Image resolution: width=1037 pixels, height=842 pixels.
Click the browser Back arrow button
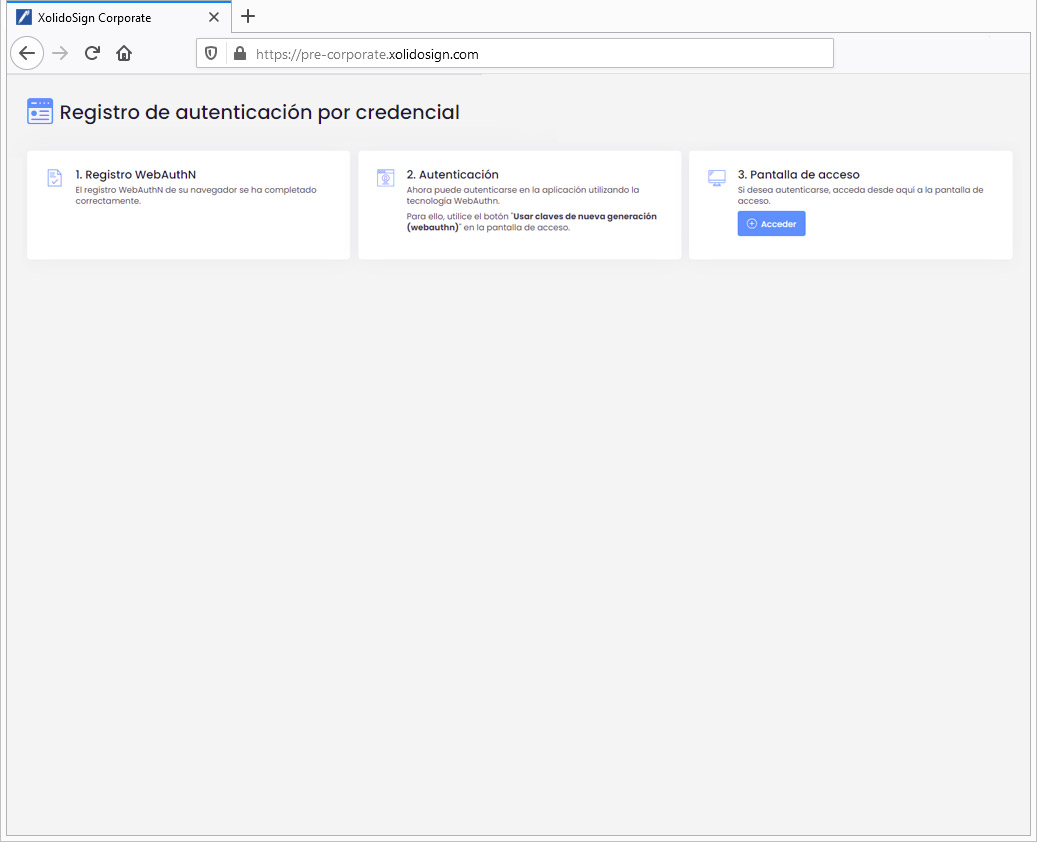coord(27,53)
